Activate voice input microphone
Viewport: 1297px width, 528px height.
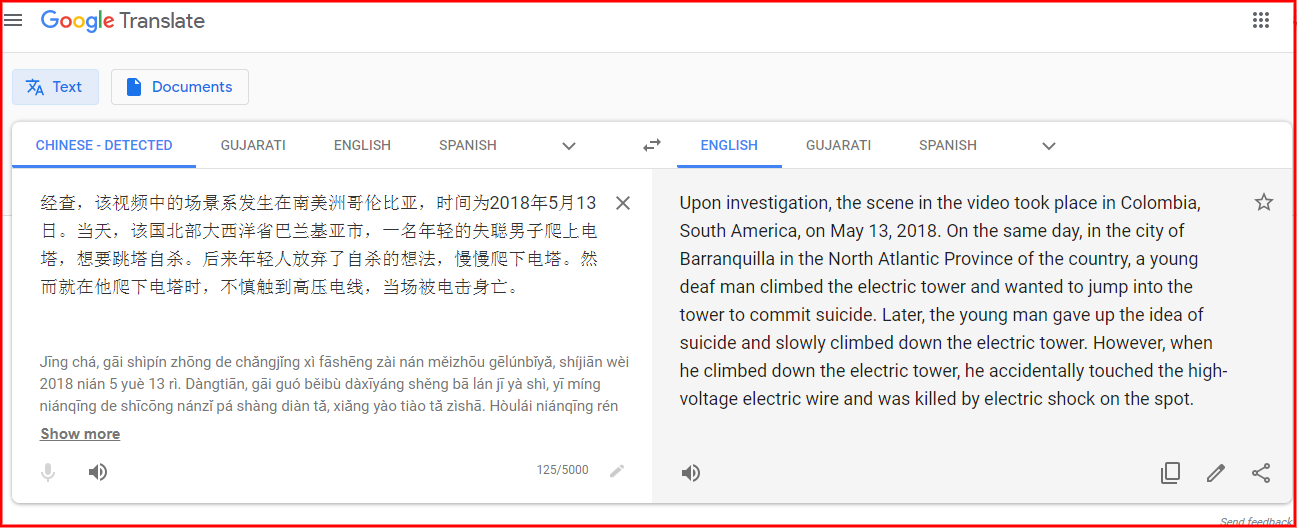point(48,471)
